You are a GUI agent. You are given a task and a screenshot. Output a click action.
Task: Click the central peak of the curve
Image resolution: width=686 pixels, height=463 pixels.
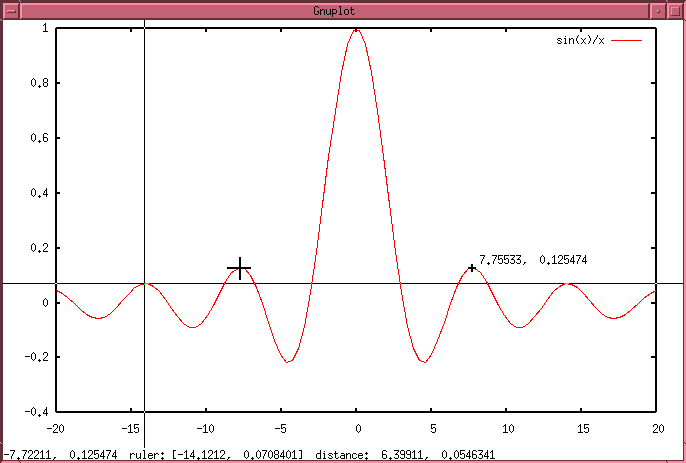pyautogui.click(x=356, y=30)
